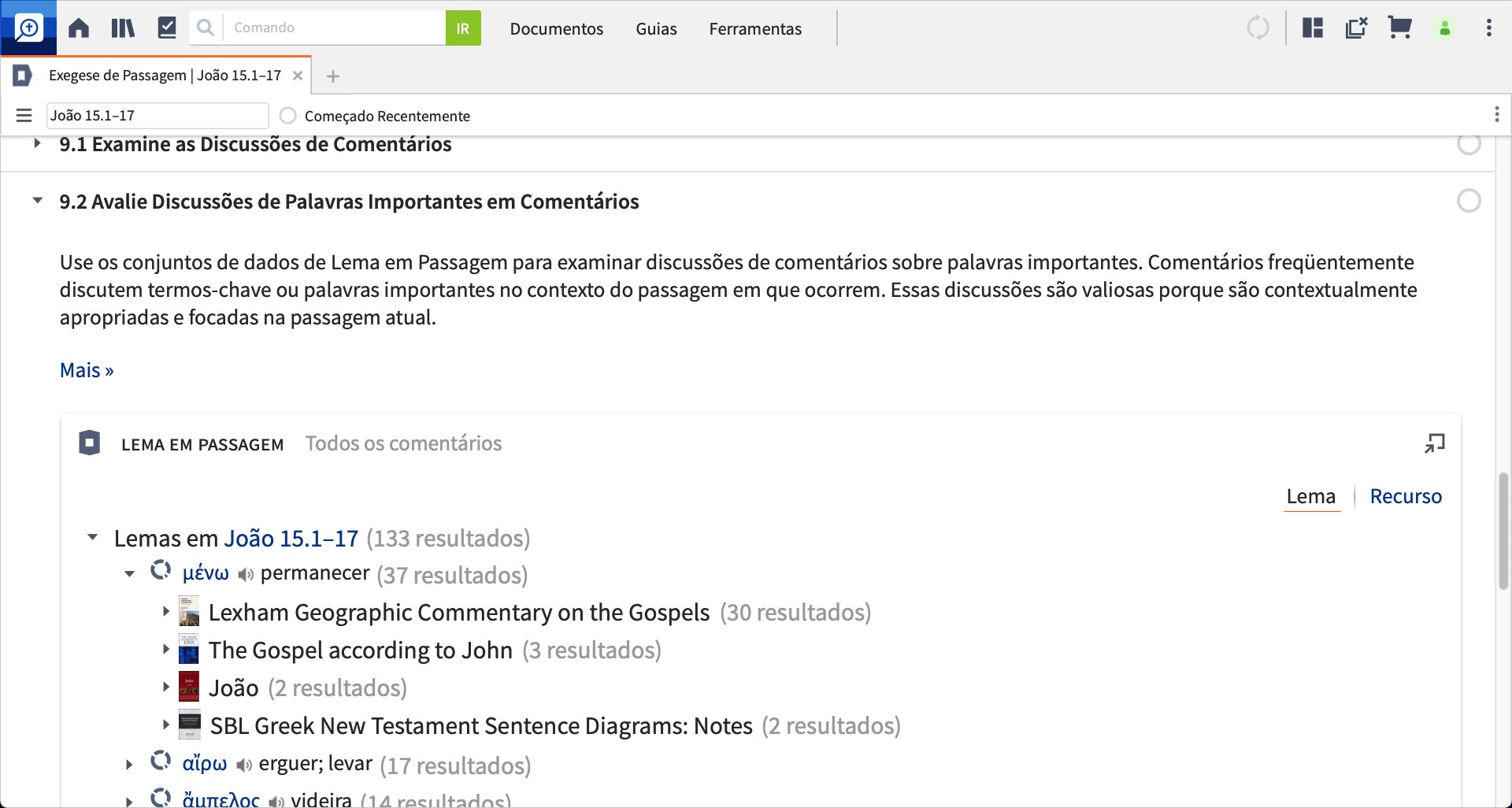Open the Layouts panel icon
Image resolution: width=1512 pixels, height=808 pixels.
(x=1313, y=28)
